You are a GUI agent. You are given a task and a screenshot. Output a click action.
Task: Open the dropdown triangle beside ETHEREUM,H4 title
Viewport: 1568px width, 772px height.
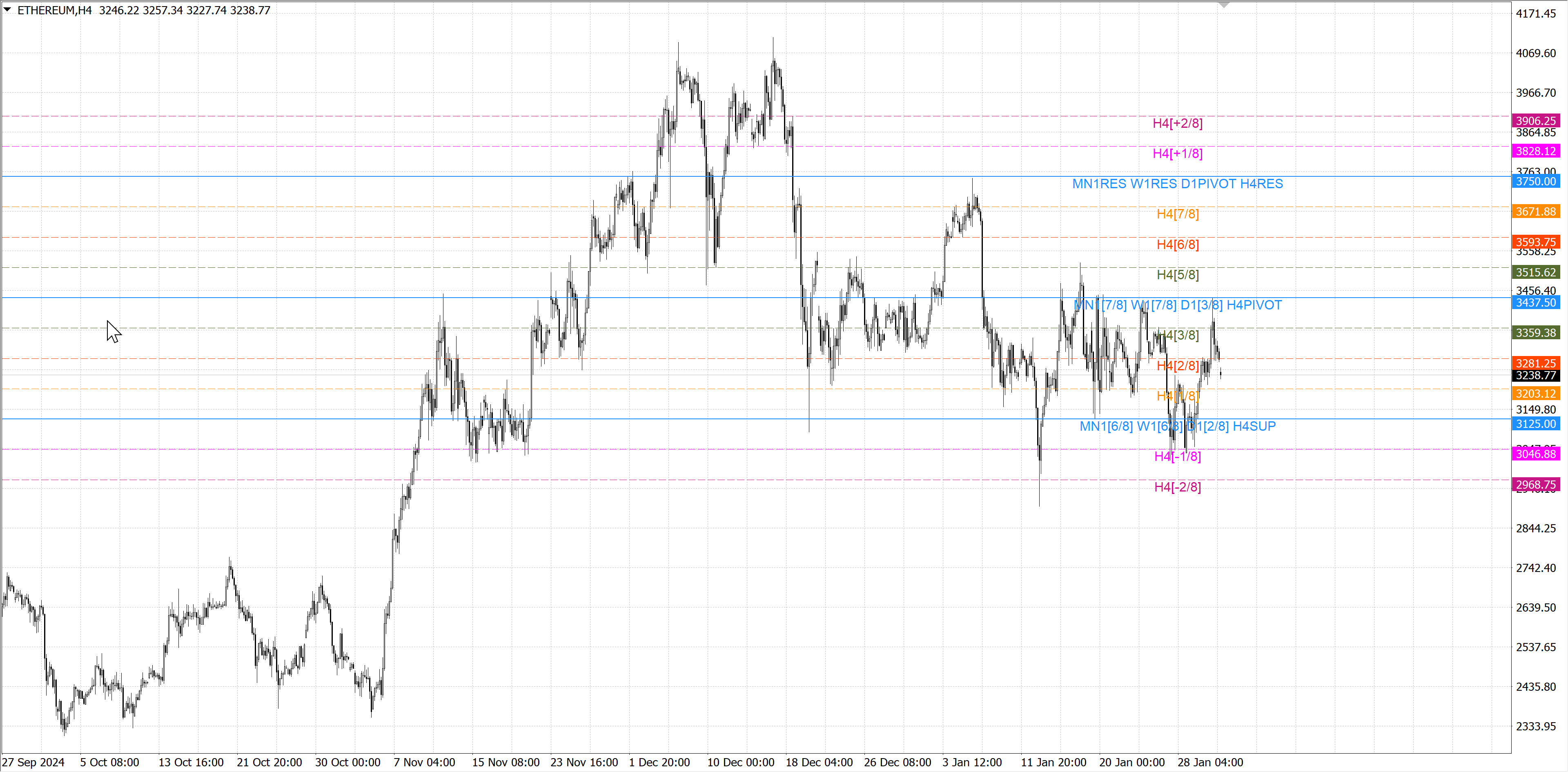click(7, 10)
